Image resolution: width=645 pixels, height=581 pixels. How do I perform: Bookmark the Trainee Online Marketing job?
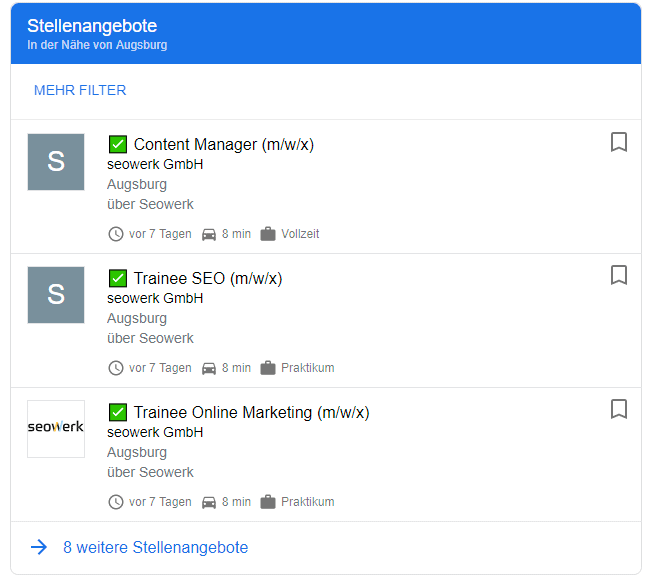(x=619, y=409)
